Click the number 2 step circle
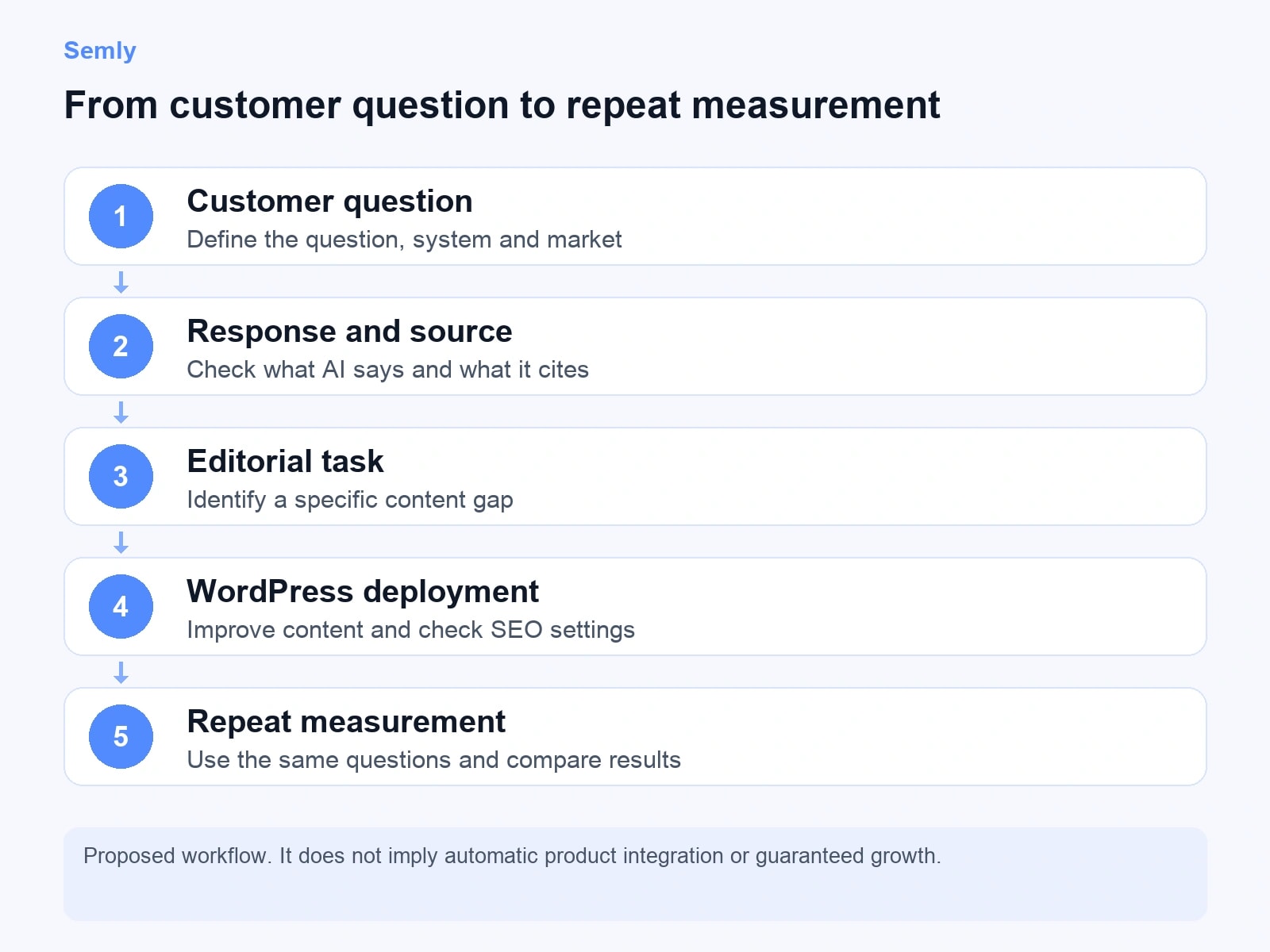This screenshot has height=952, width=1270. coord(121,346)
